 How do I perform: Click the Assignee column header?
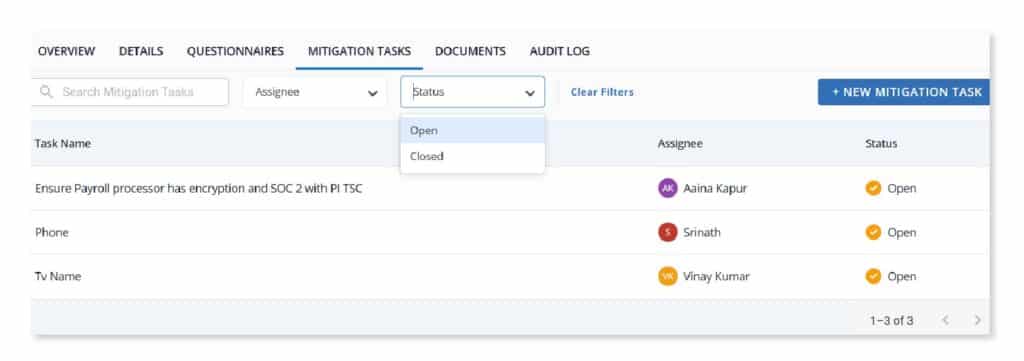680,144
